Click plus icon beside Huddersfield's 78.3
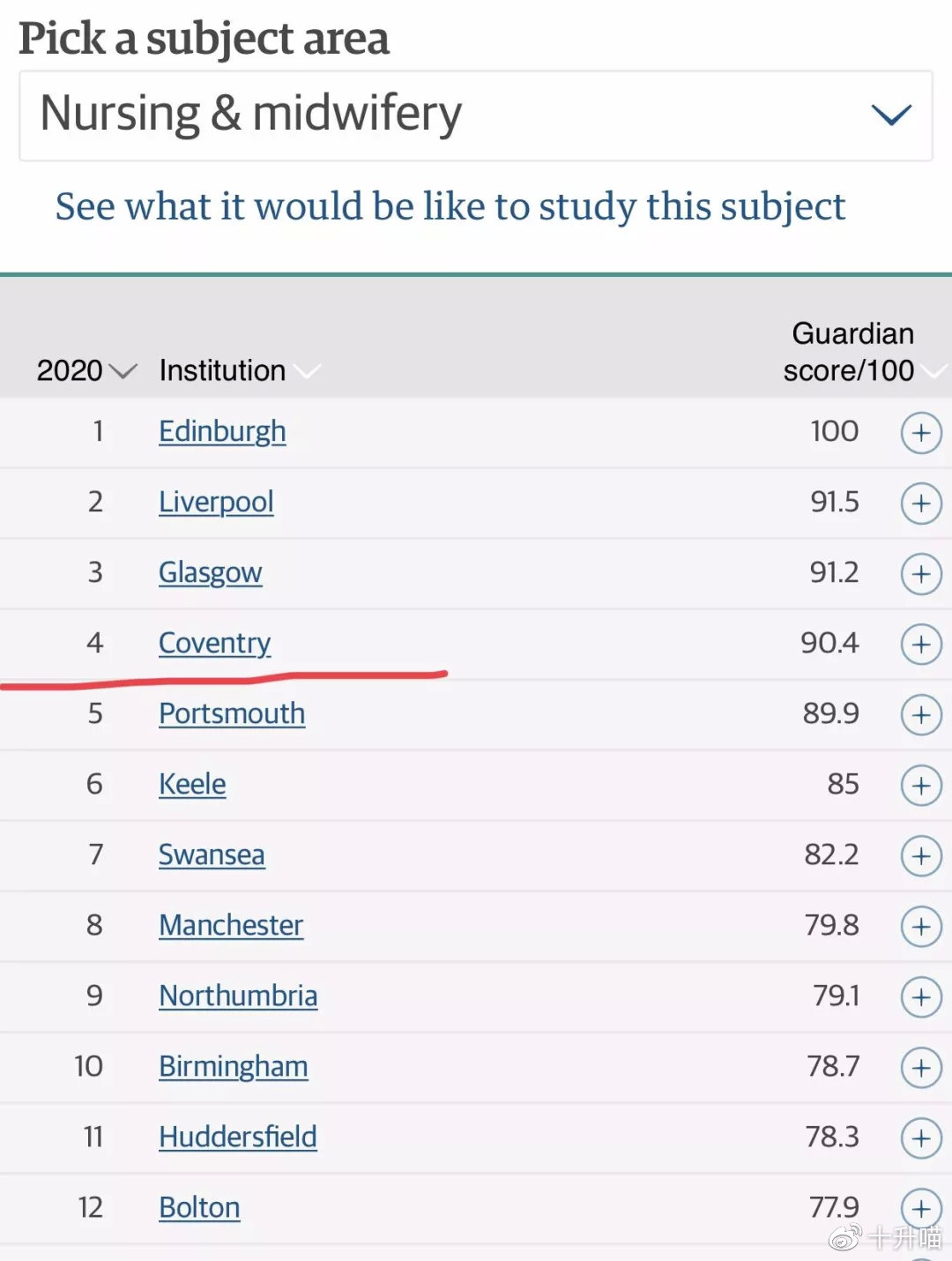952x1261 pixels. point(921,1138)
